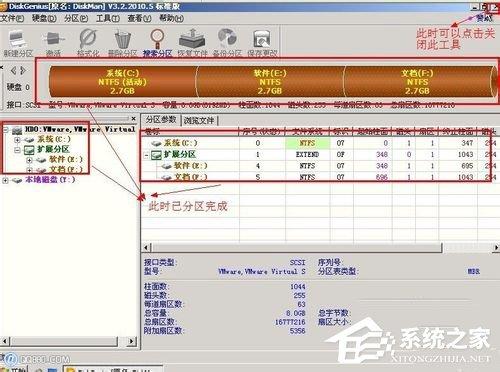Click the 卷标 column header

point(190,132)
